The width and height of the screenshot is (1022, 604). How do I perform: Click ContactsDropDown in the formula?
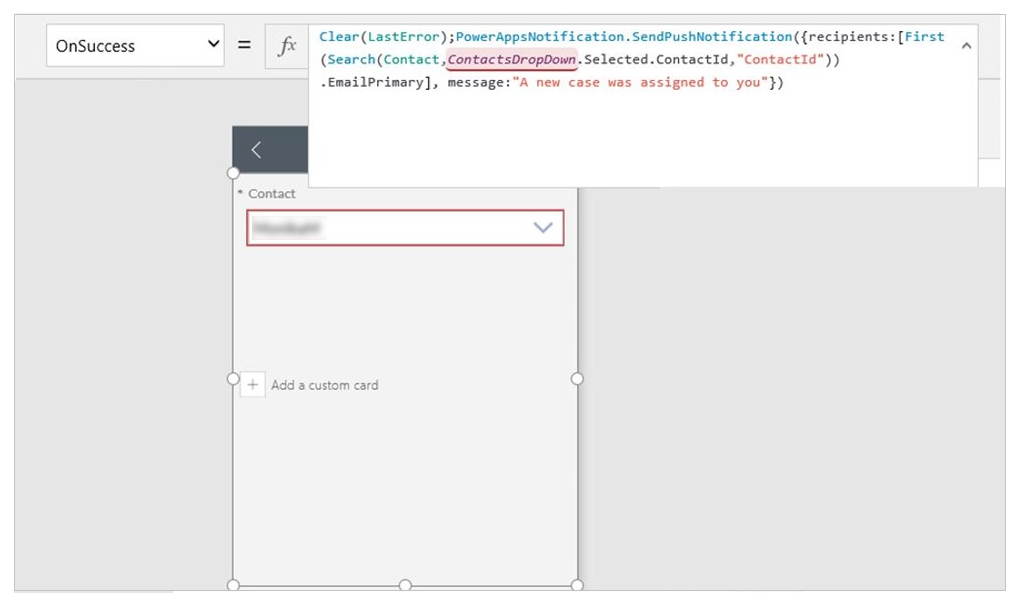pos(512,59)
